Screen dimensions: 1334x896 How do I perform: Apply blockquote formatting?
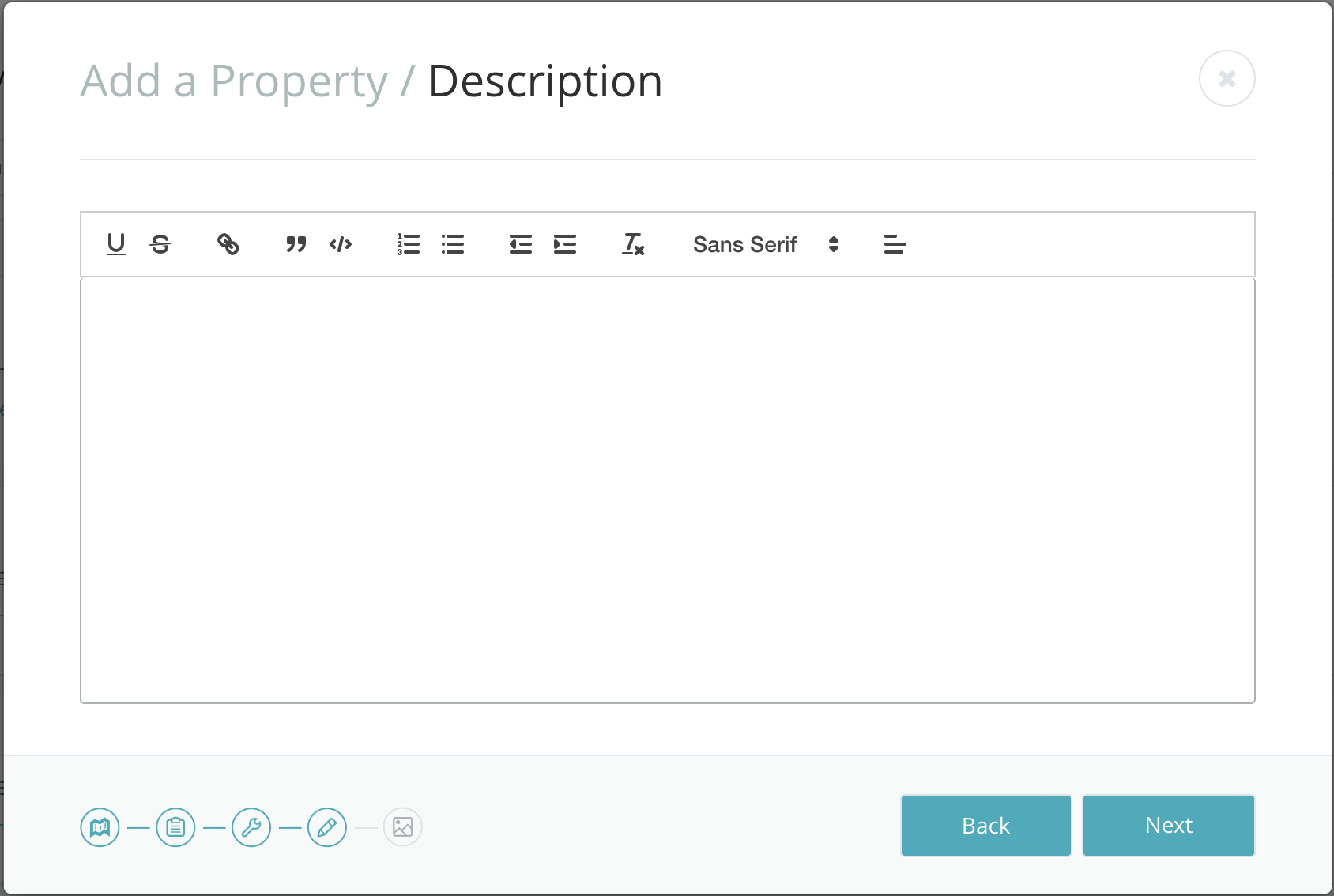point(296,244)
